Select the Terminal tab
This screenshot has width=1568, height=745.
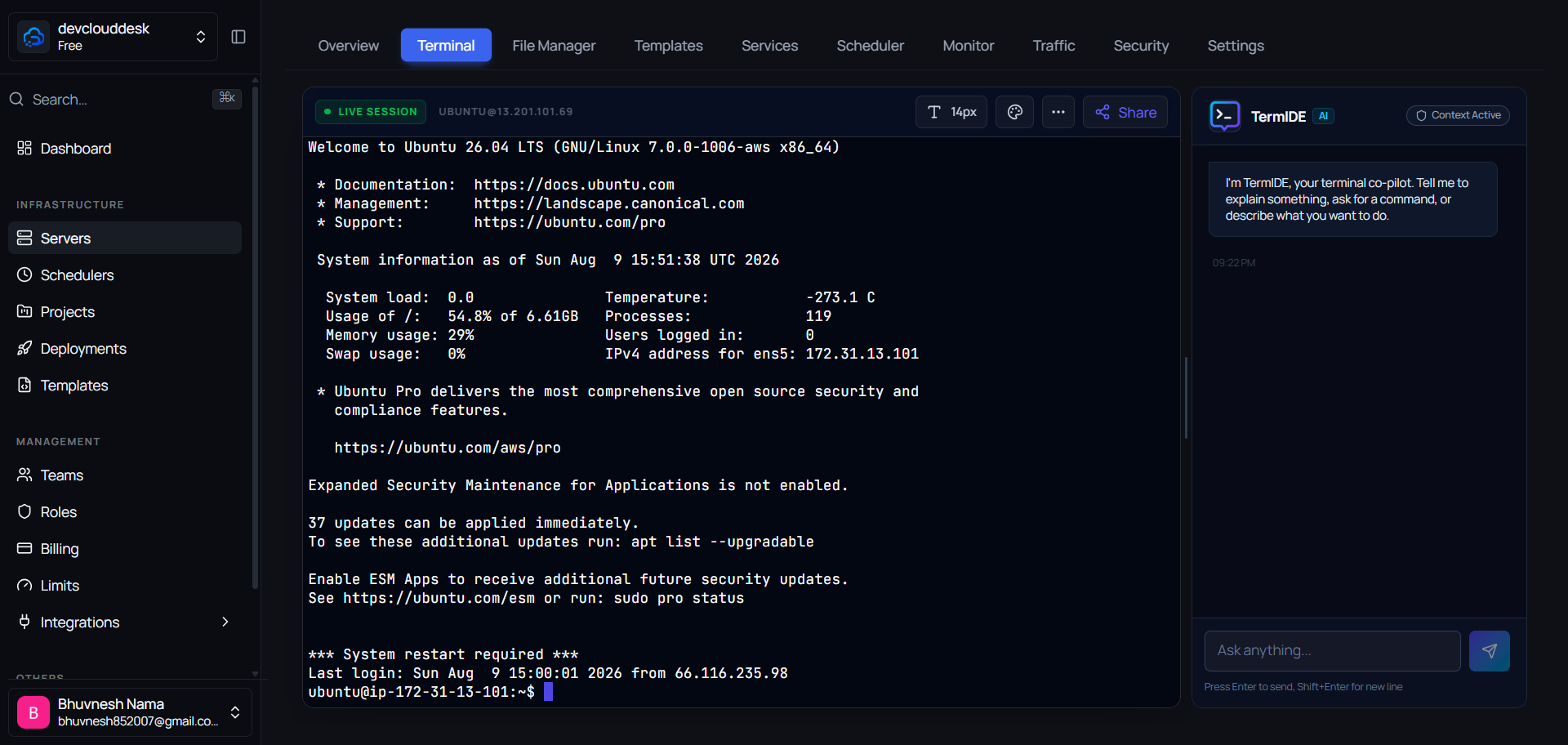(x=446, y=46)
